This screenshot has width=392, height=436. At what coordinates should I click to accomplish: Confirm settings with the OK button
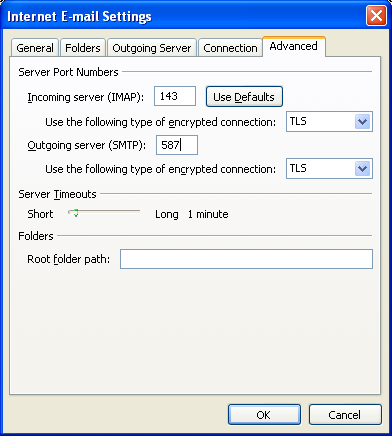(264, 415)
